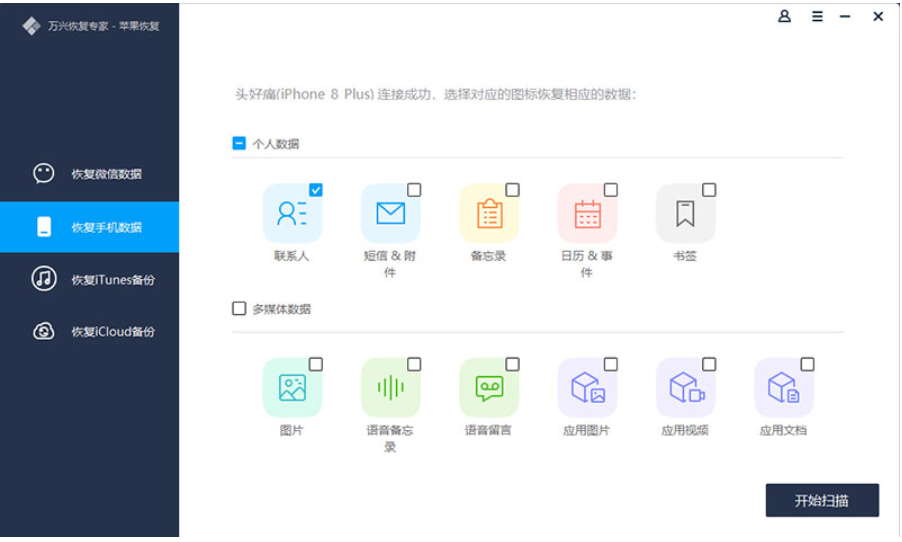Open the user account icon menu
The width and height of the screenshot is (902, 542).
784,17
